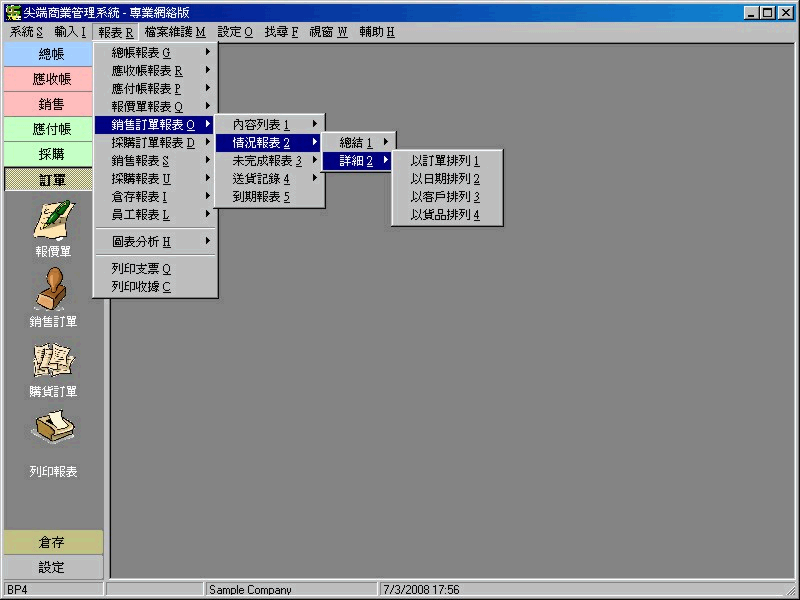Viewport: 800px width, 600px height.
Task: Open the 報價單 quotation icon
Action: [52, 220]
